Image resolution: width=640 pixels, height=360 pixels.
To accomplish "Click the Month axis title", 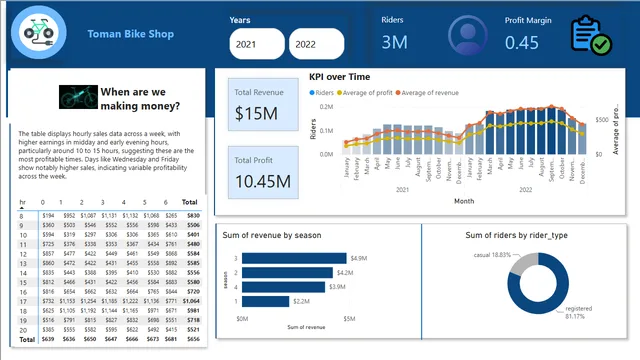I will 464,201.
